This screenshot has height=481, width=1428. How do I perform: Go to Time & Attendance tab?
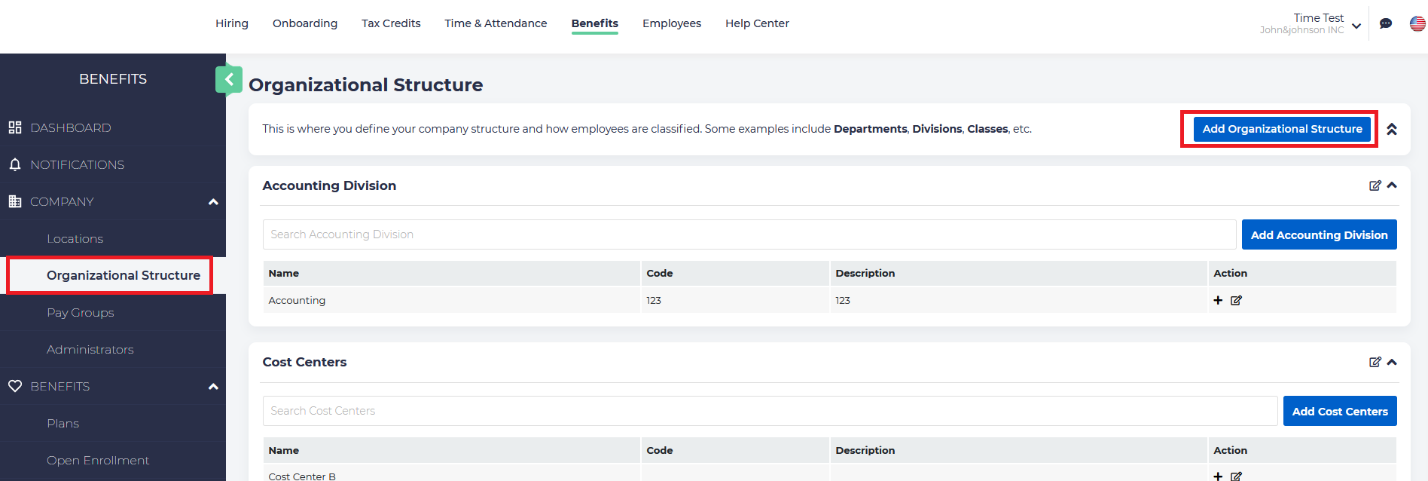495,23
